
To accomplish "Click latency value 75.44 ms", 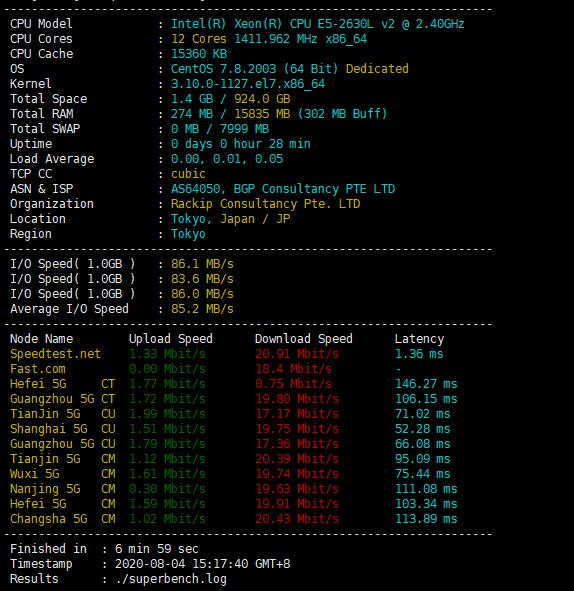I will click(422, 474).
